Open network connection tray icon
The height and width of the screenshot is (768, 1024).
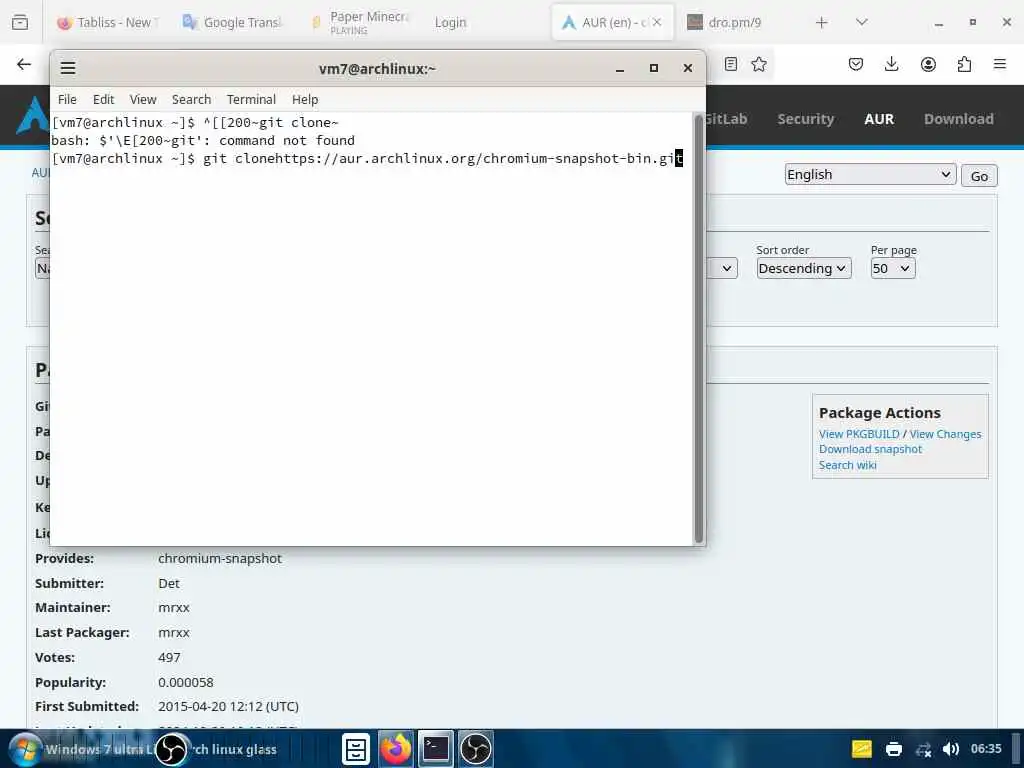pyautogui.click(x=923, y=749)
